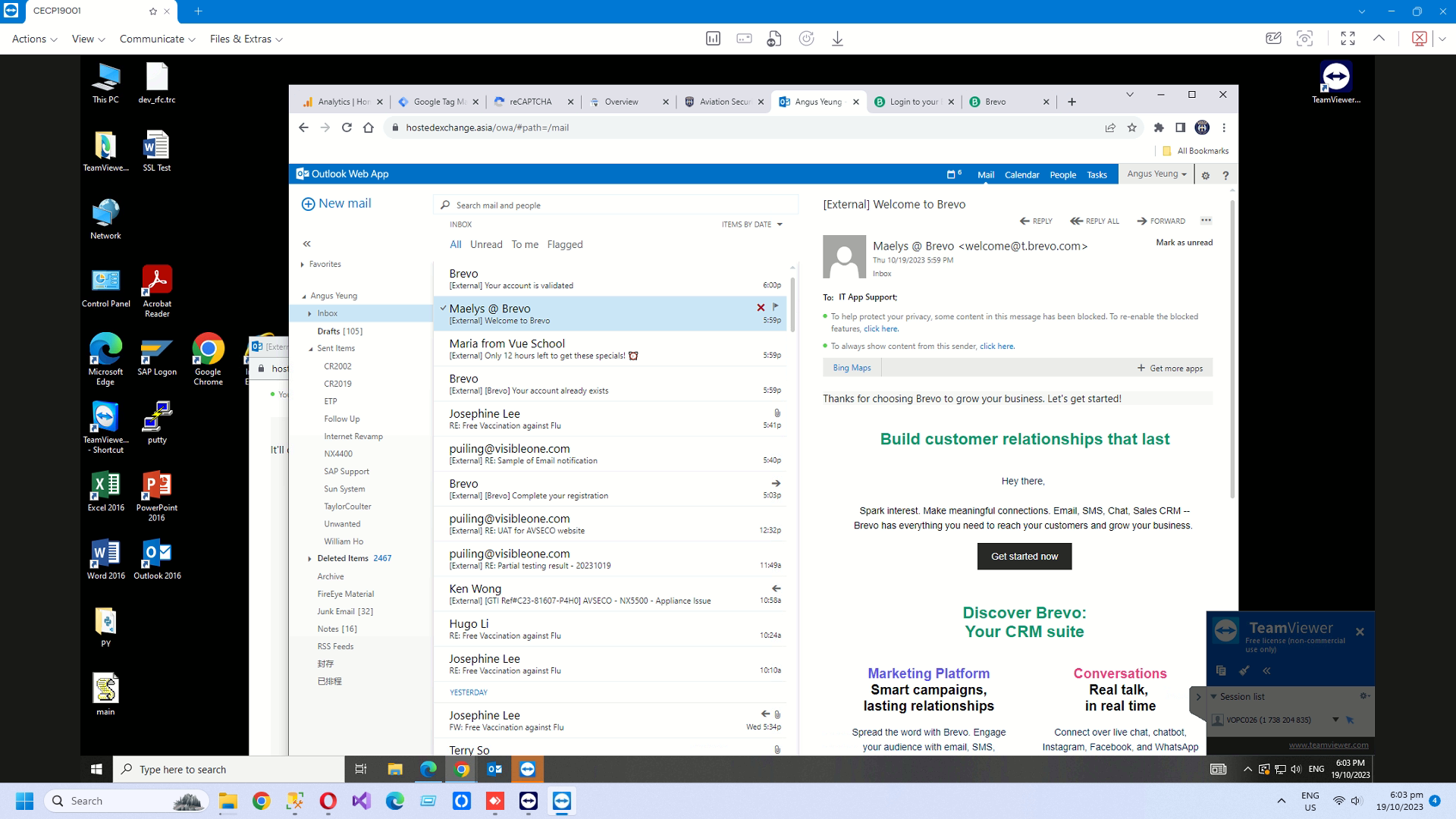1456x819 pixels.
Task: Open remote taskbar File Explorer icon
Action: 395,769
